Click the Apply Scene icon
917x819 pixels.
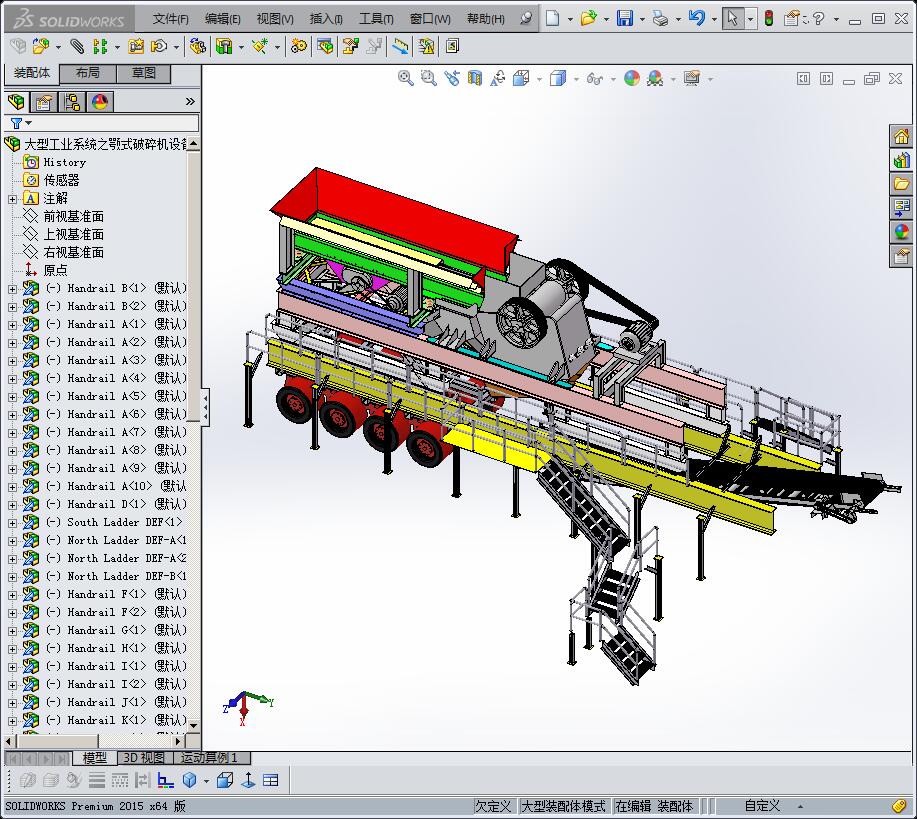tap(655, 78)
